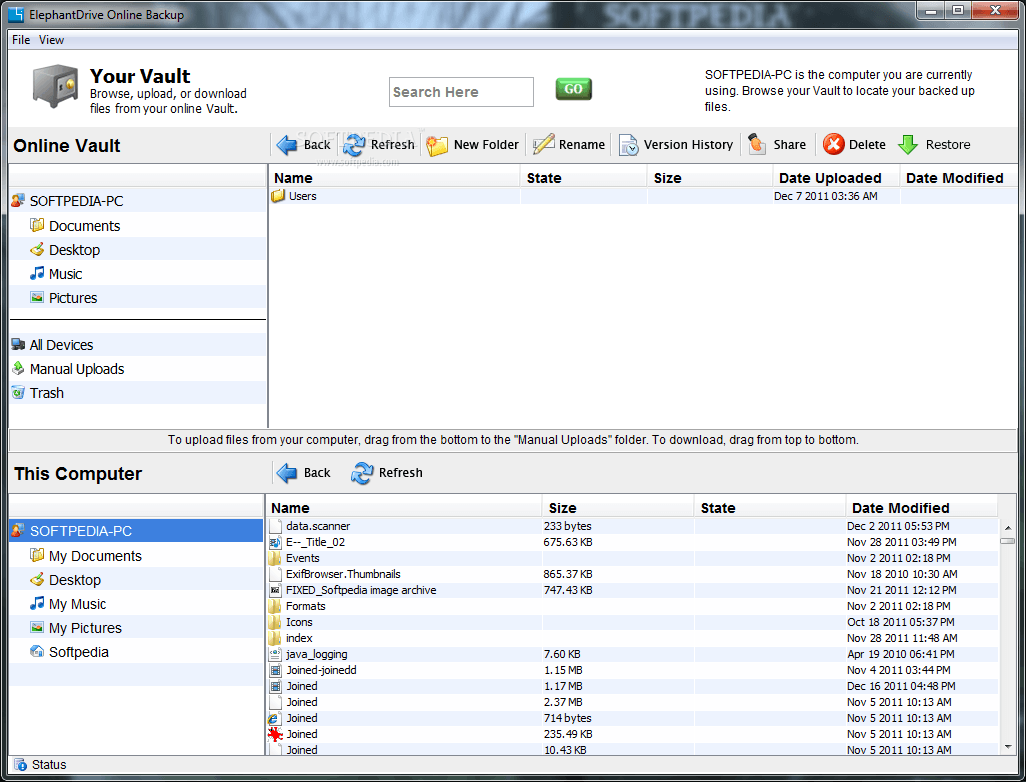Open the Trash folder in vault

[x=46, y=393]
